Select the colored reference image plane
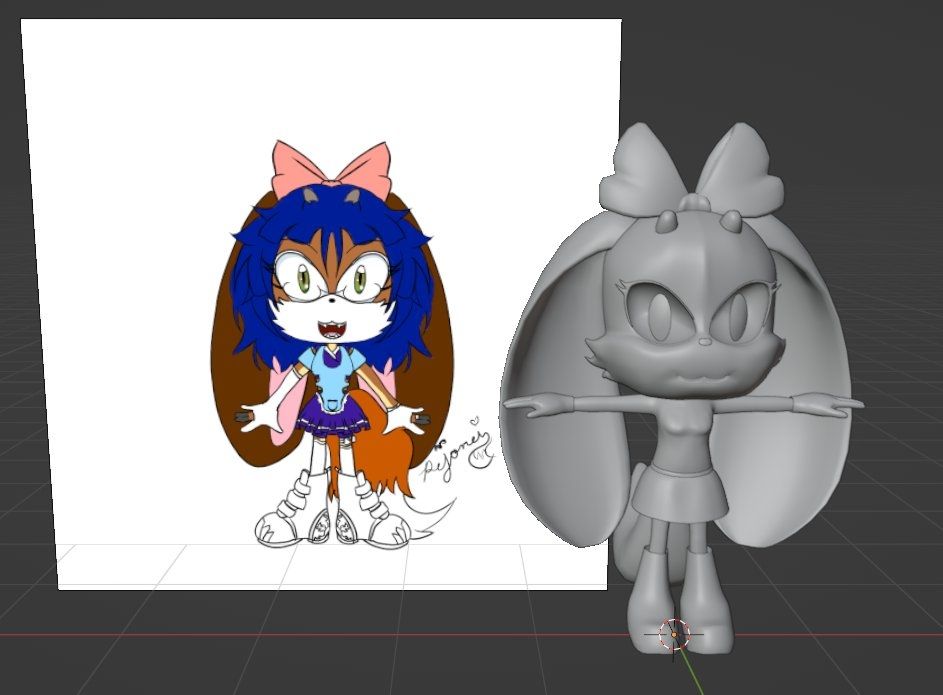943x695 pixels. pos(321,304)
